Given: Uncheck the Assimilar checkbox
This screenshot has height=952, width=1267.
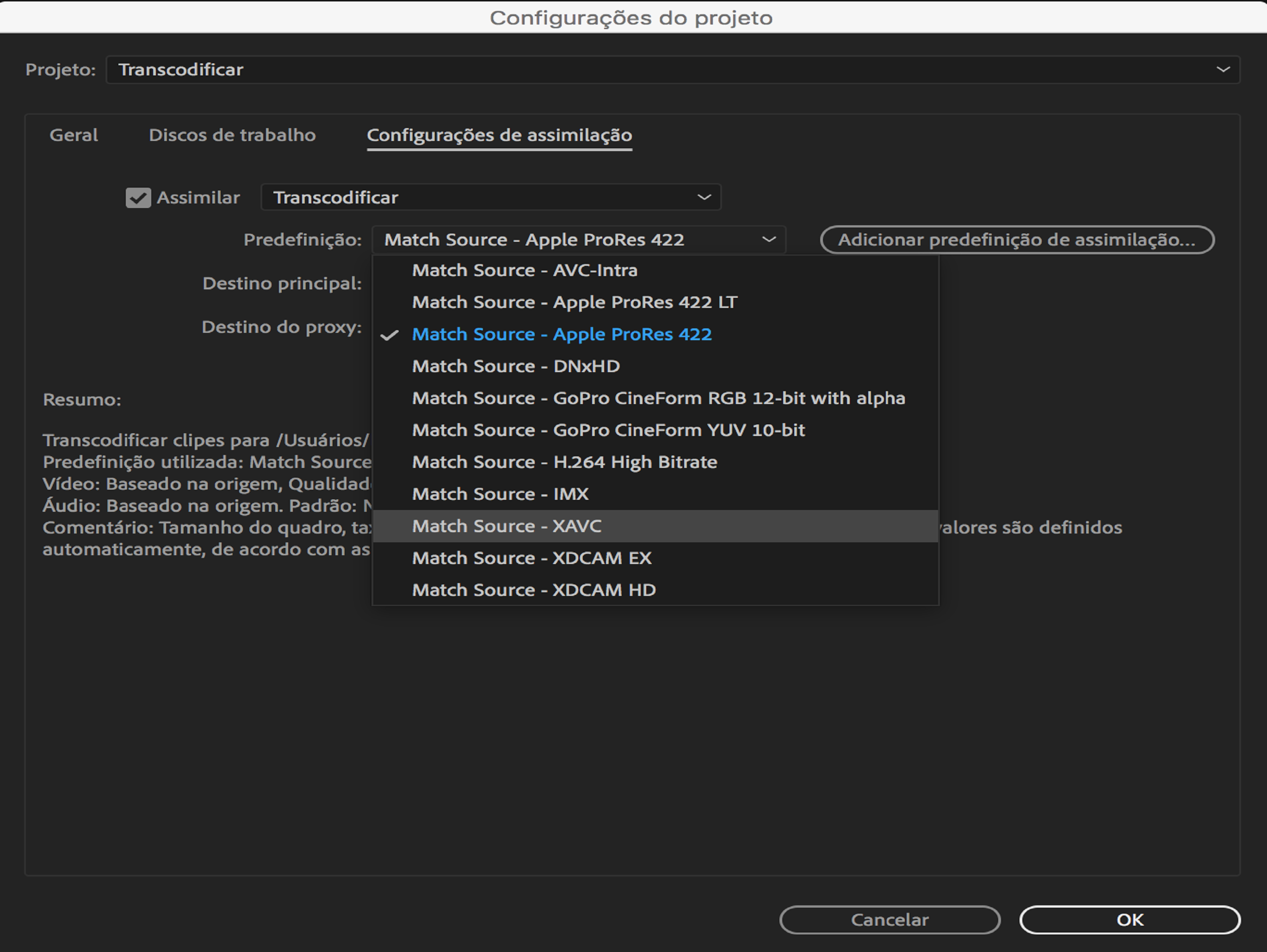Looking at the screenshot, I should [138, 198].
